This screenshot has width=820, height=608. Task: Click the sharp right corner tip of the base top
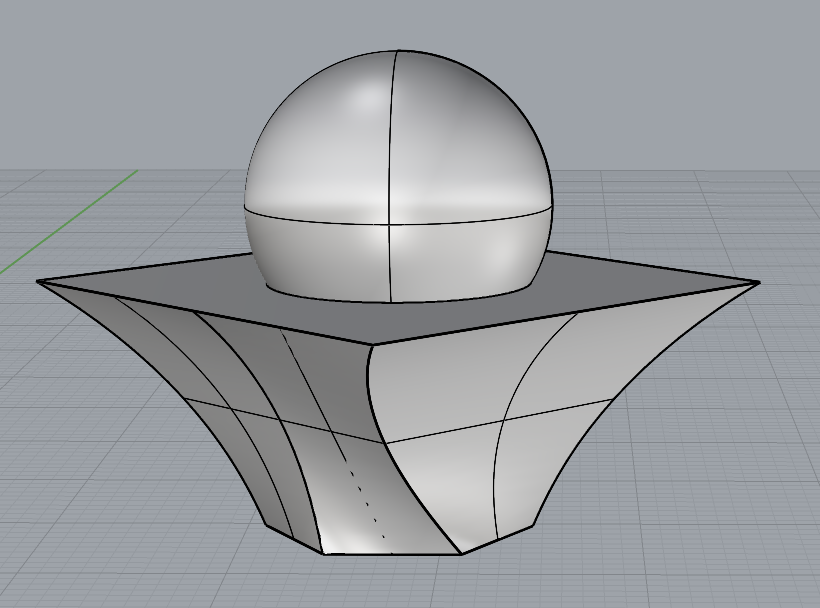(758, 283)
